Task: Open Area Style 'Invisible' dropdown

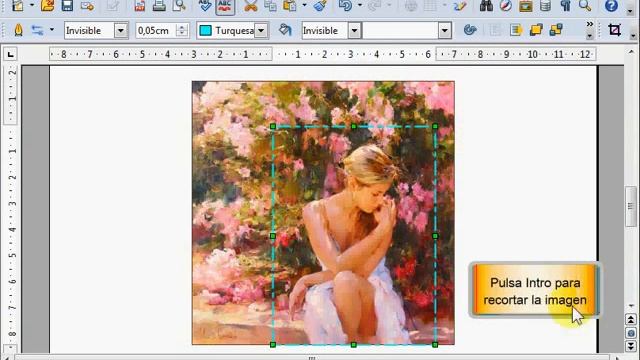Action: tap(354, 31)
